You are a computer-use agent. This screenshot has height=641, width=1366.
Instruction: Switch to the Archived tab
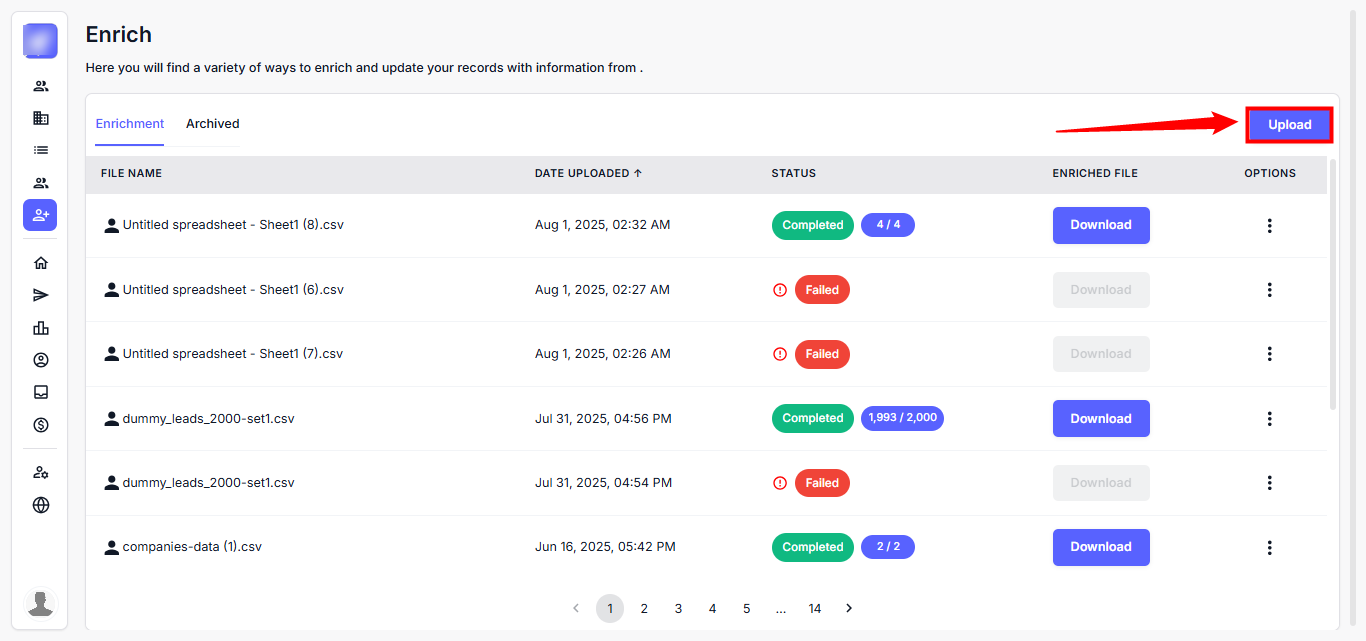[x=212, y=124]
